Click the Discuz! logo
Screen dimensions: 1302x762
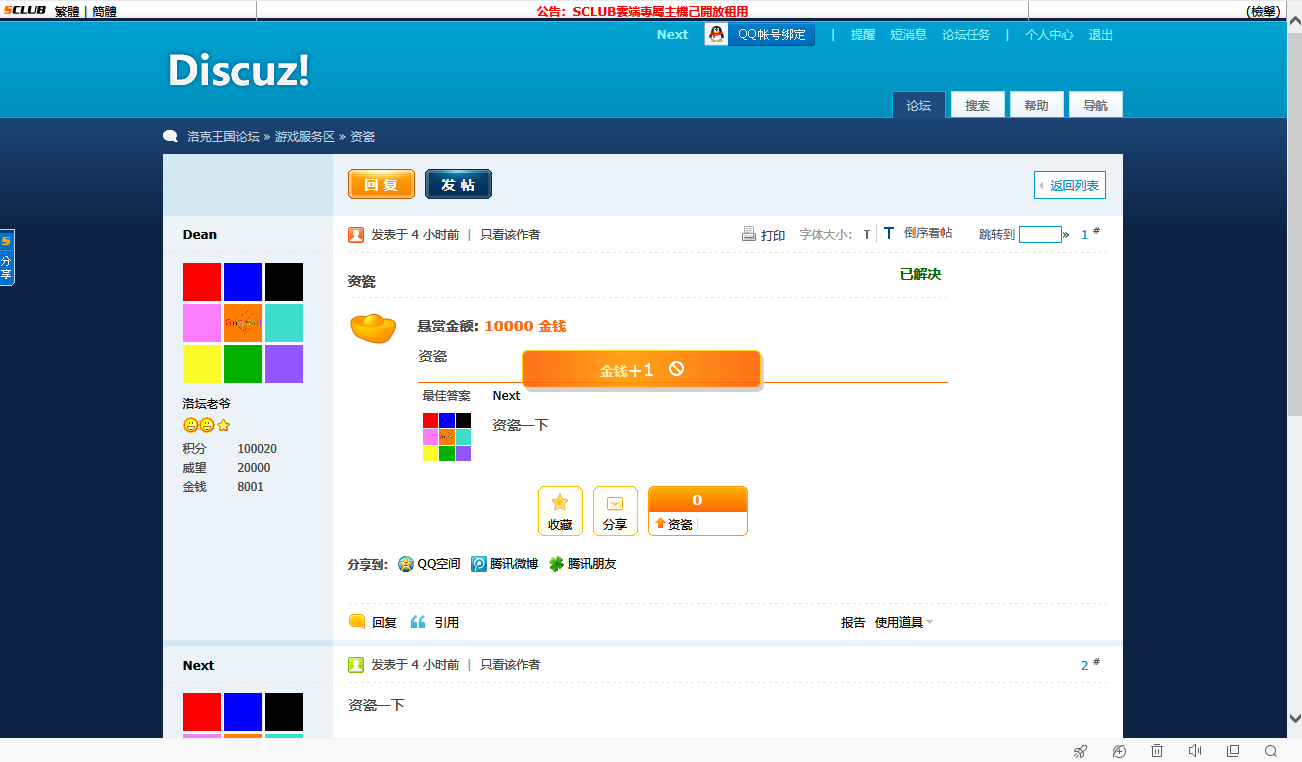239,70
